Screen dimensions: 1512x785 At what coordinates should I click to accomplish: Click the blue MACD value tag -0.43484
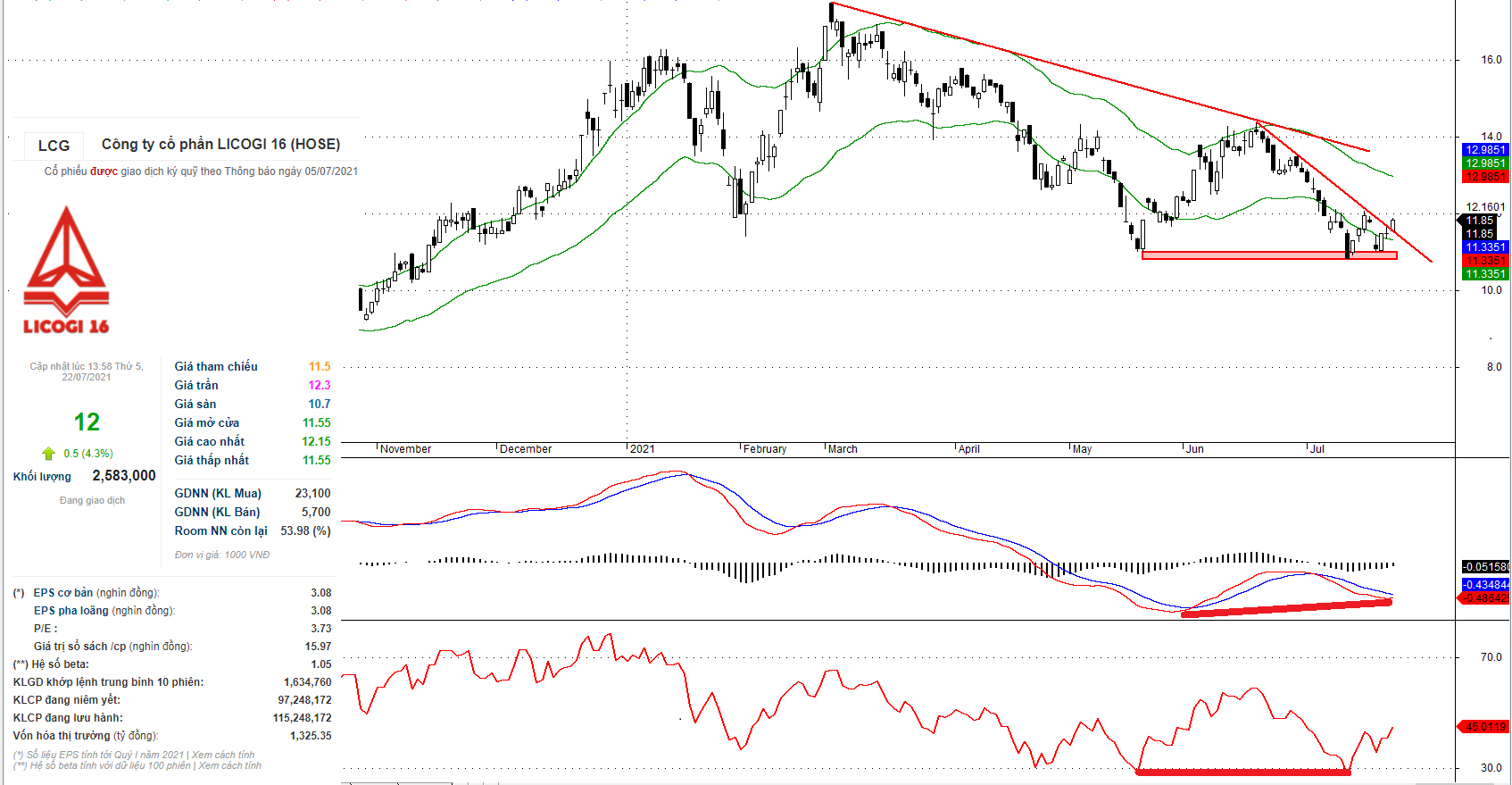[x=1486, y=585]
